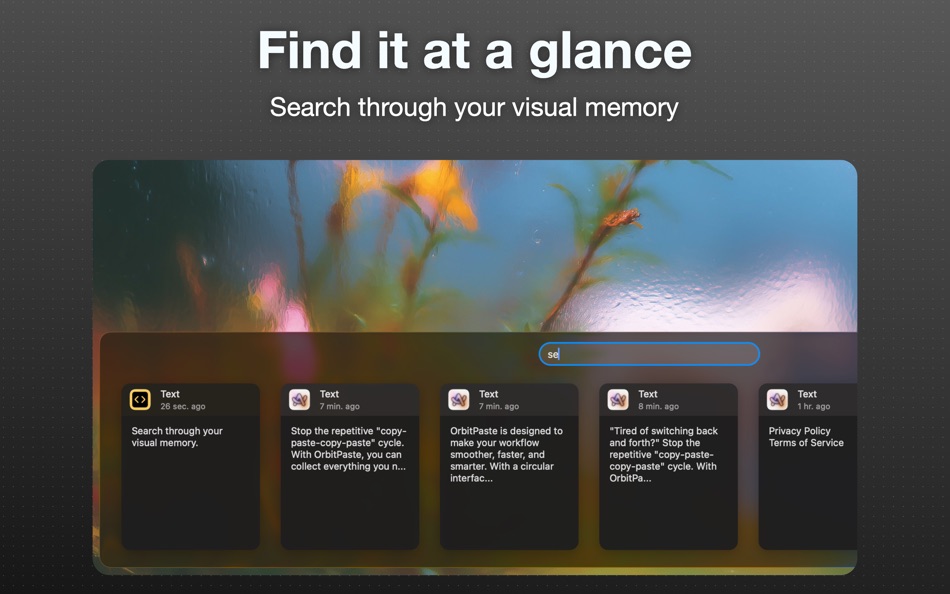The width and height of the screenshot is (950, 594).
Task: Click the purple gradient icon beside Privacy Policy card
Action: 779,399
